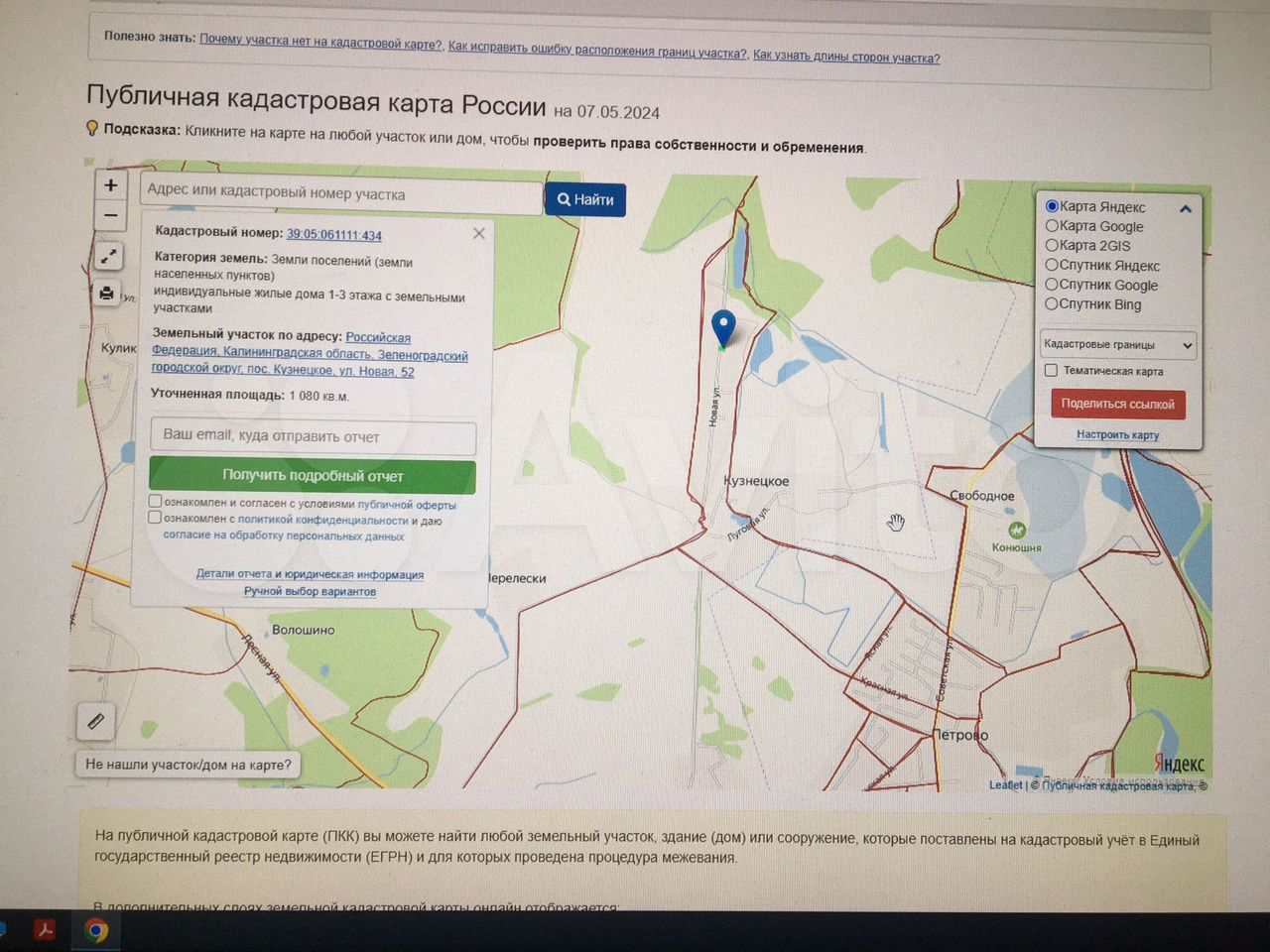Viewport: 1270px width, 952px height.
Task: Click the zoom in plus button
Action: point(110,185)
